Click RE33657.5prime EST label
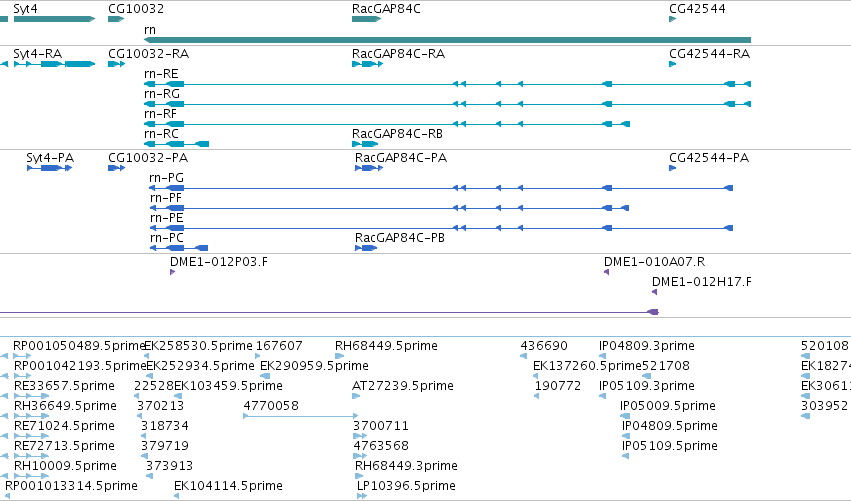 click(x=64, y=386)
